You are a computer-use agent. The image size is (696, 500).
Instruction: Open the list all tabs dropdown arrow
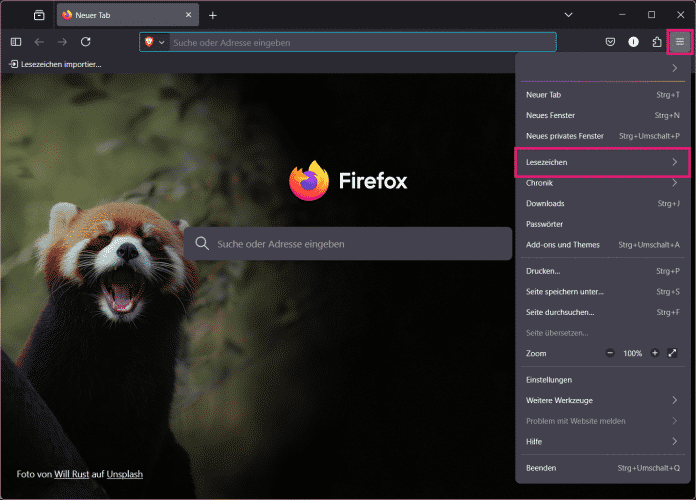point(568,15)
